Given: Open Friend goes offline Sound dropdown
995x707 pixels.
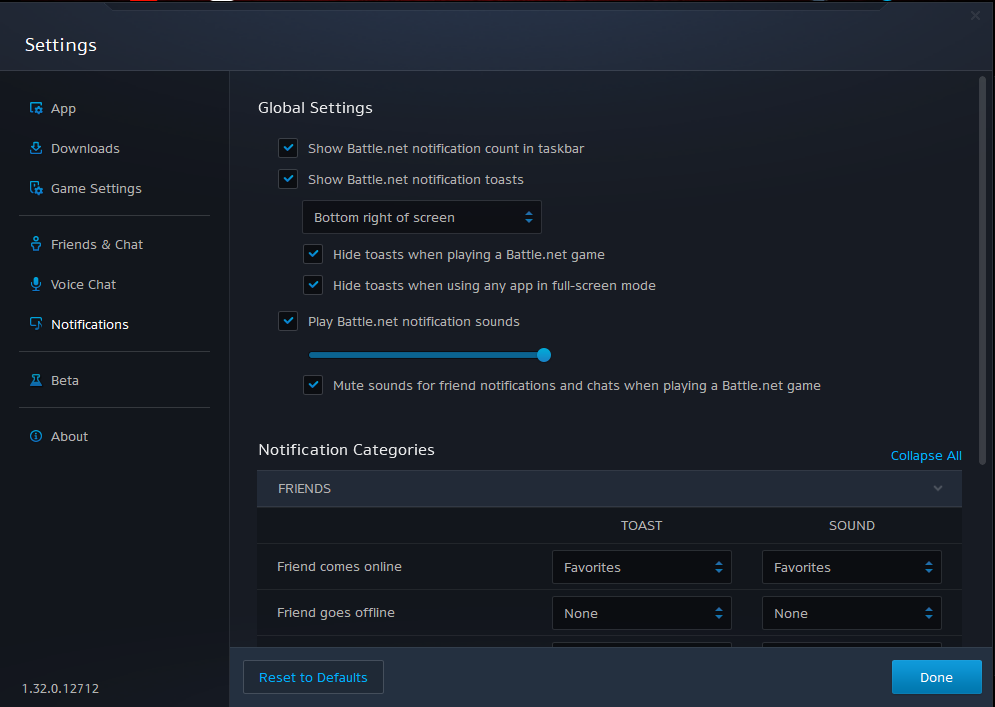Looking at the screenshot, I should (852, 613).
